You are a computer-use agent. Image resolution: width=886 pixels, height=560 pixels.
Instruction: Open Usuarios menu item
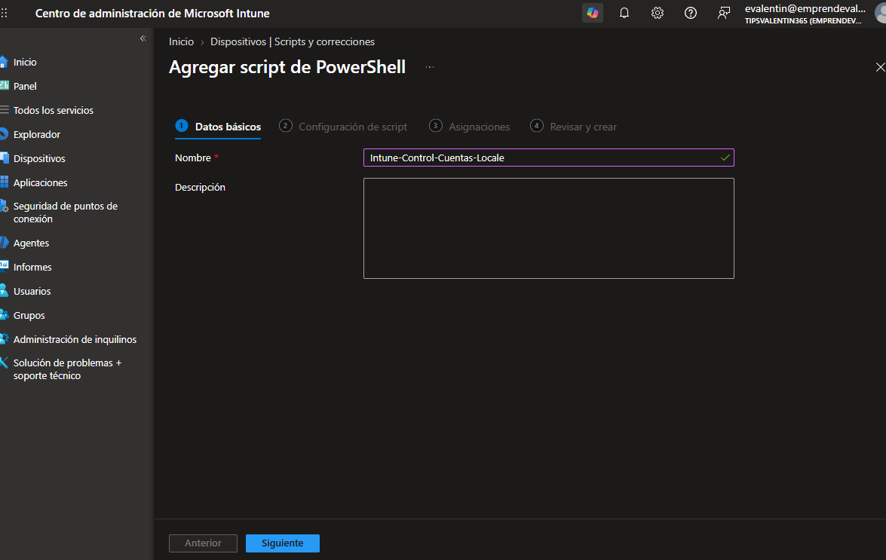click(x=32, y=292)
